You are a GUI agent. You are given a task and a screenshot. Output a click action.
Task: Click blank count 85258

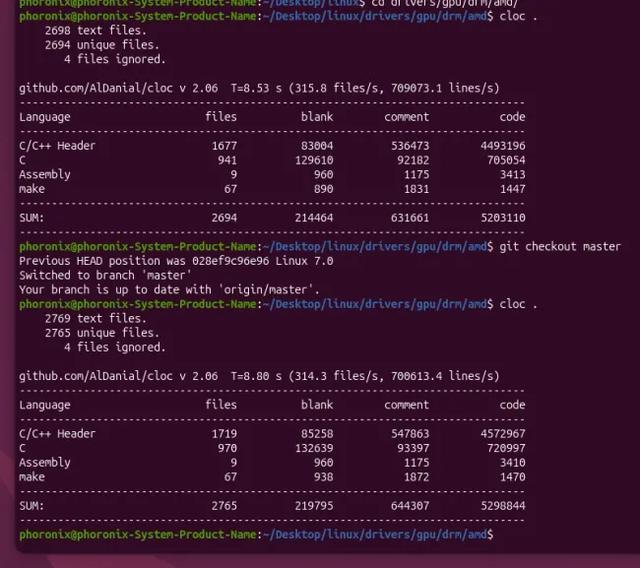coord(317,433)
